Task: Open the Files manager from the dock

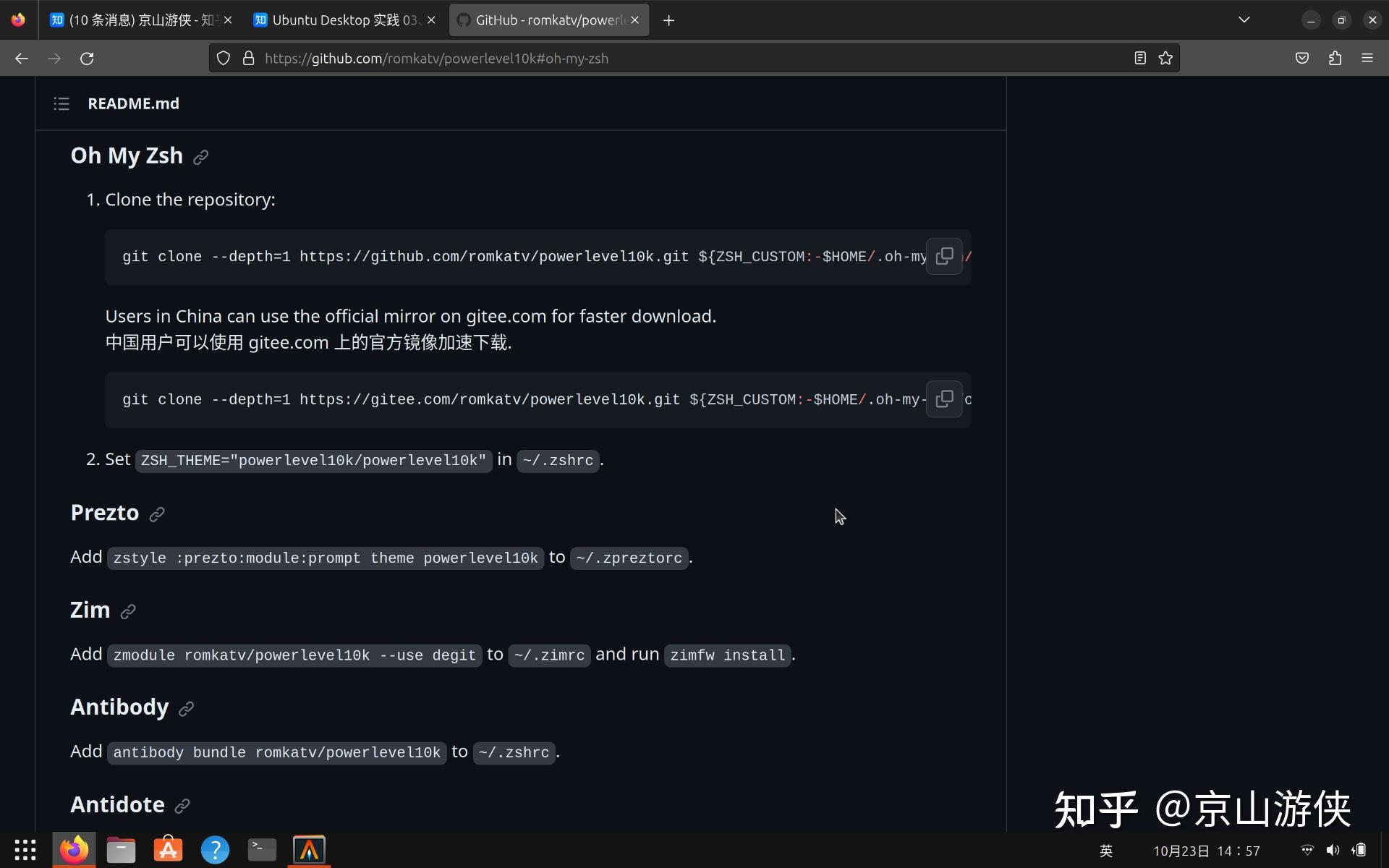Action: 121,849
